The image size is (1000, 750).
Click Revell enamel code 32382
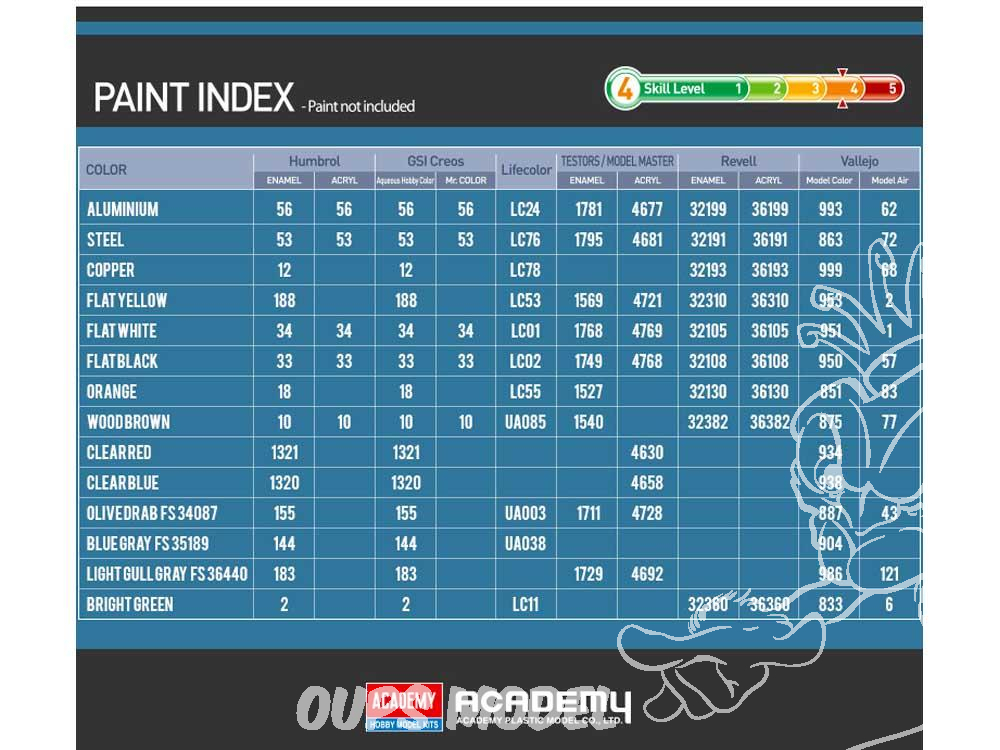(708, 422)
